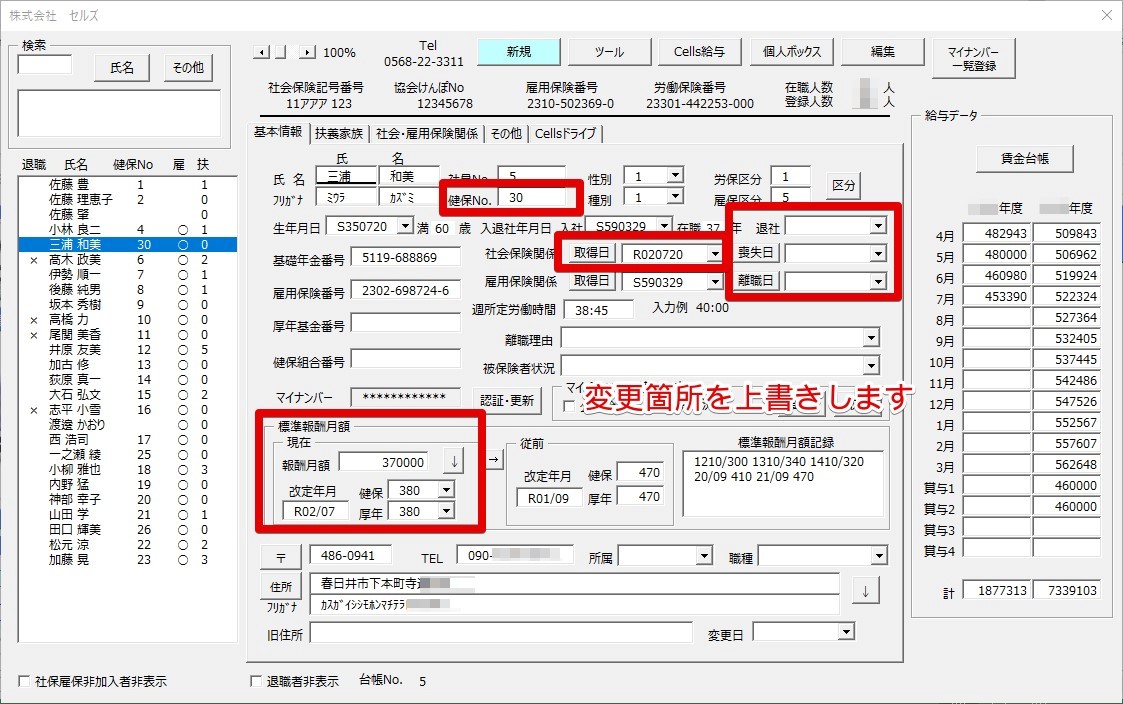This screenshot has width=1123, height=704.
Task: Close the window with the X button
Action: coord(1107,15)
